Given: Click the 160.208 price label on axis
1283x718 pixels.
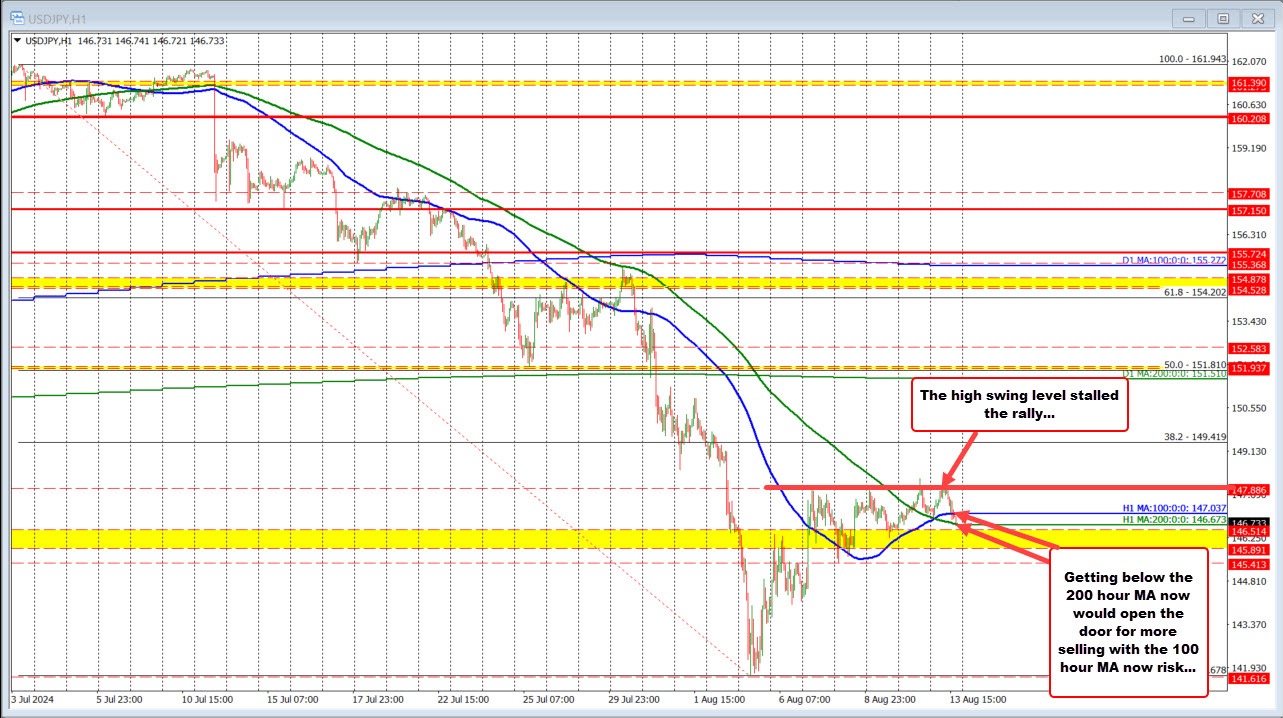Looking at the screenshot, I should [x=1248, y=118].
